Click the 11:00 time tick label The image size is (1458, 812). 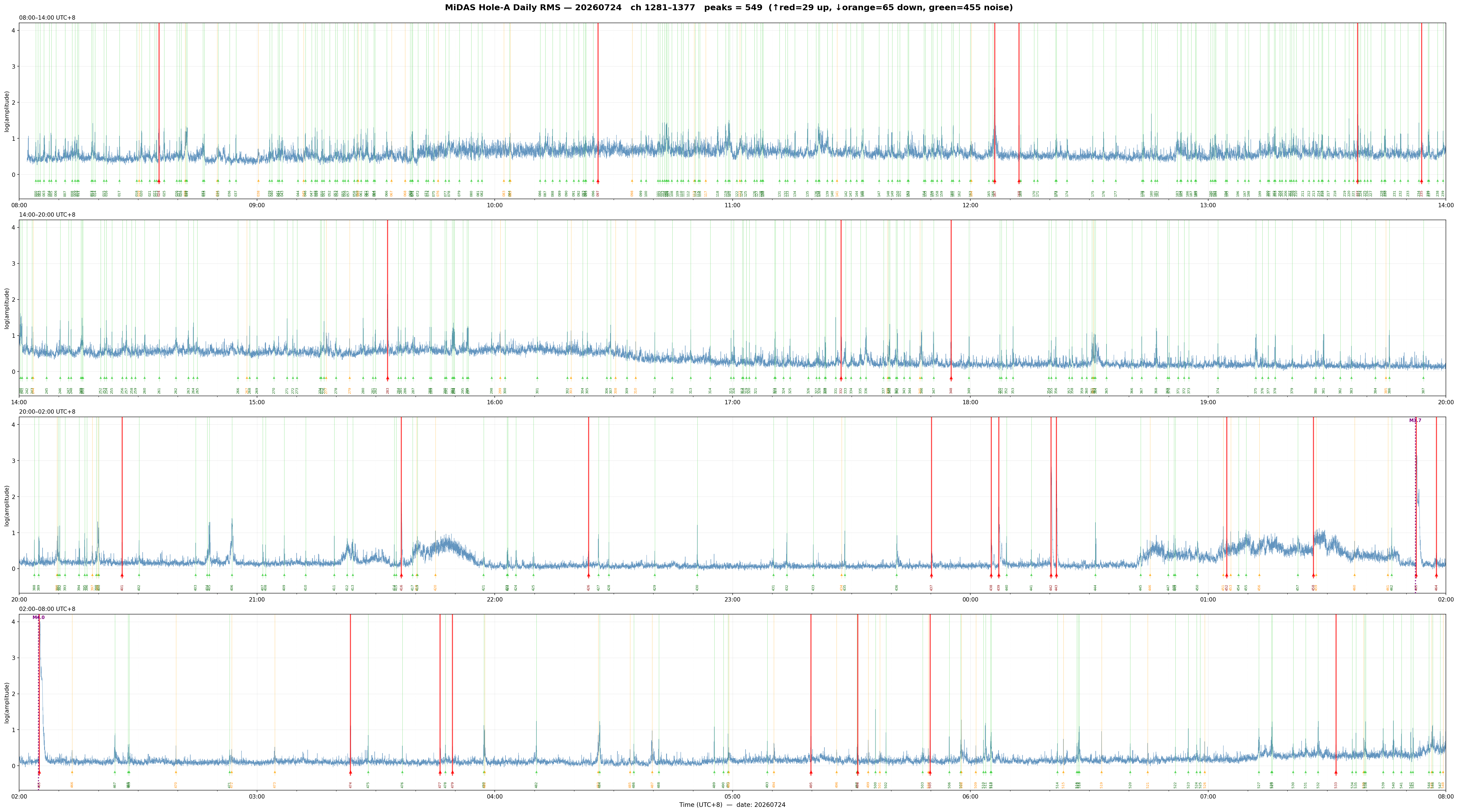click(x=732, y=205)
